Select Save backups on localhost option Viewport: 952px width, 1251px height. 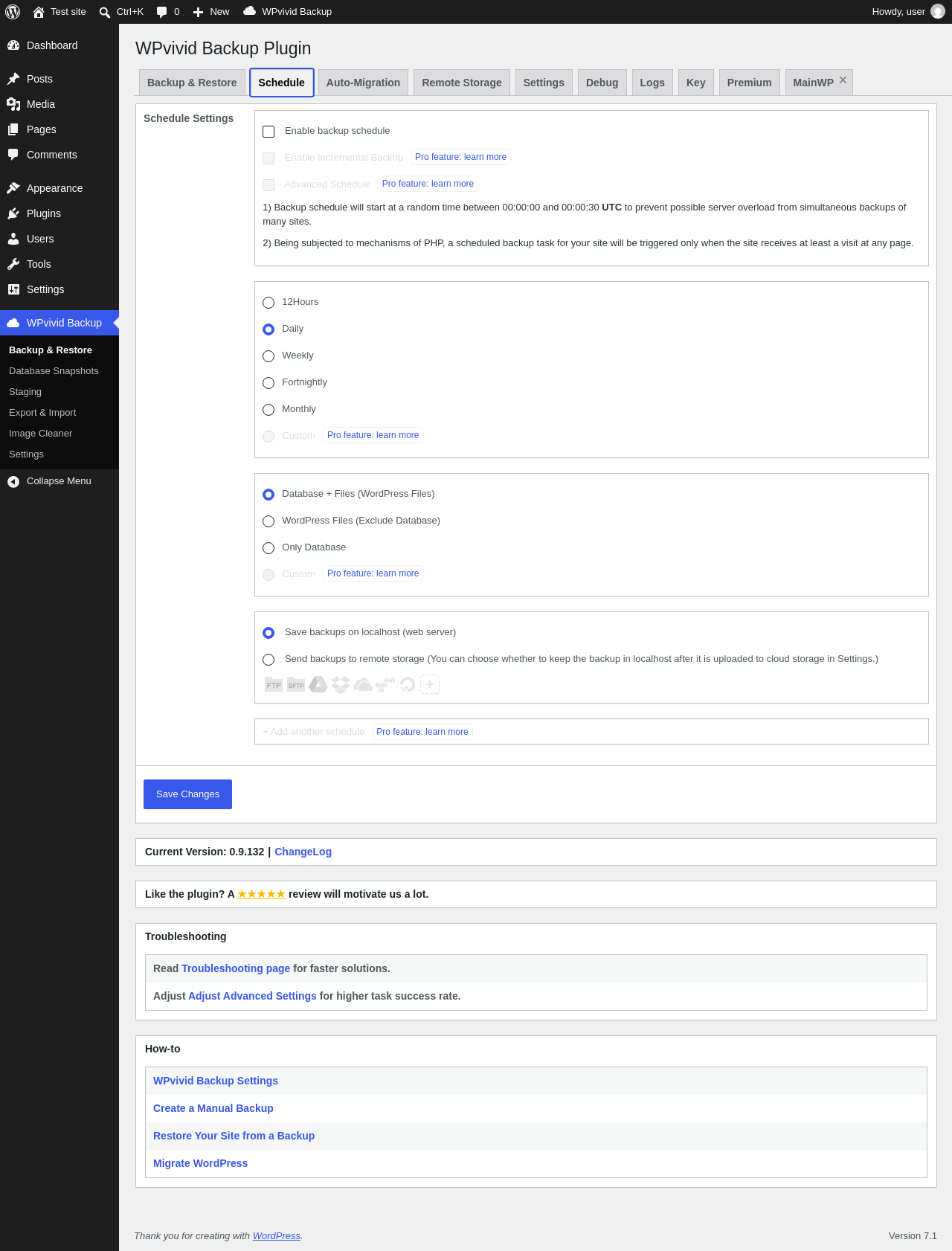268,633
